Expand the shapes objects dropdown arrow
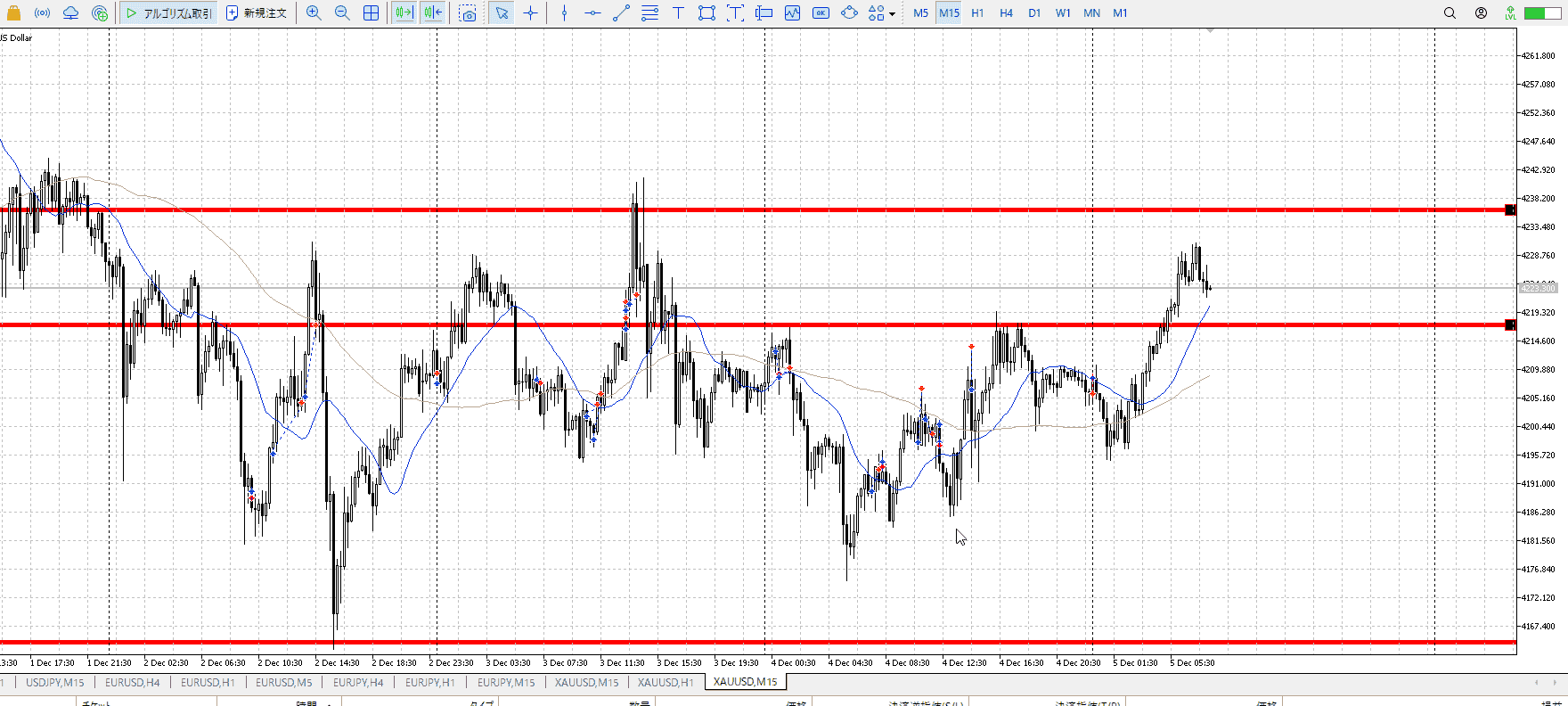Image resolution: width=1568 pixels, height=706 pixels. [892, 14]
